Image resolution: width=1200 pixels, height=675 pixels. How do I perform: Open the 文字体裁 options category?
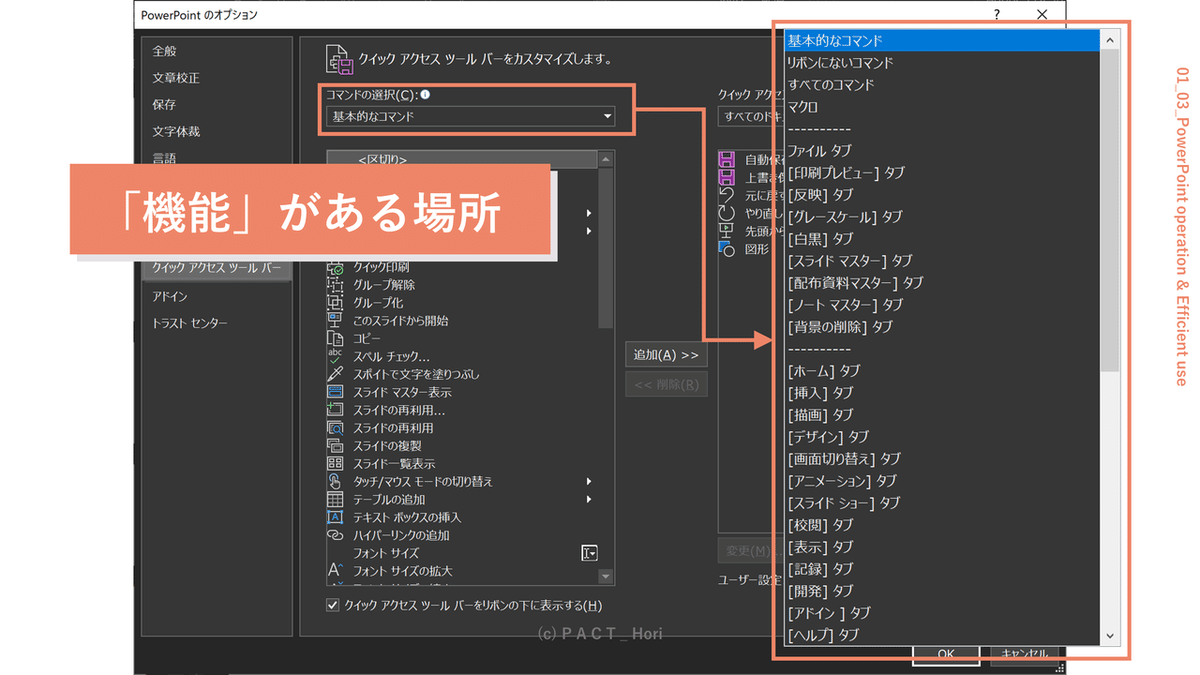(215, 131)
